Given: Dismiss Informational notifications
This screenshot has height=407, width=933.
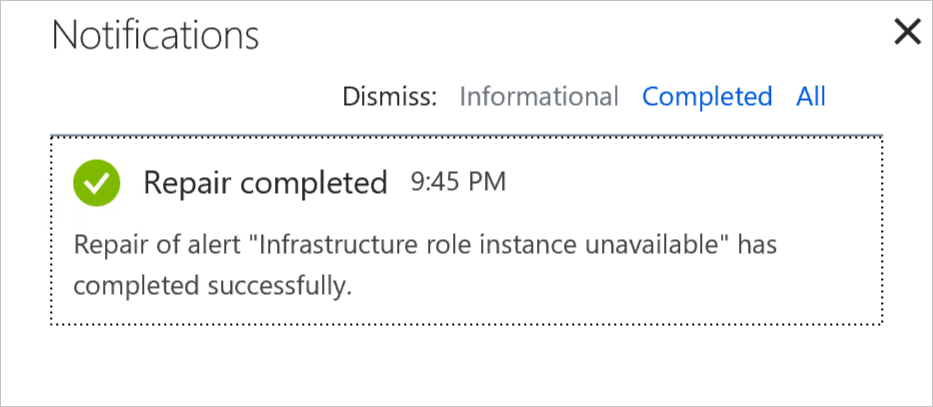Looking at the screenshot, I should point(538,97).
